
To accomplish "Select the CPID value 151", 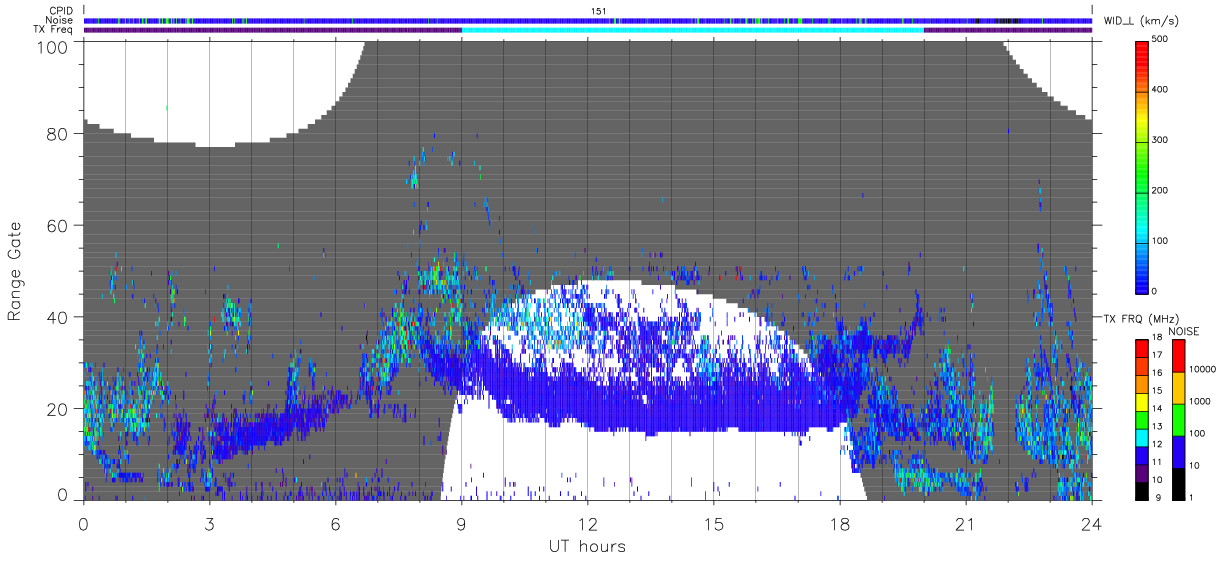I will point(598,11).
